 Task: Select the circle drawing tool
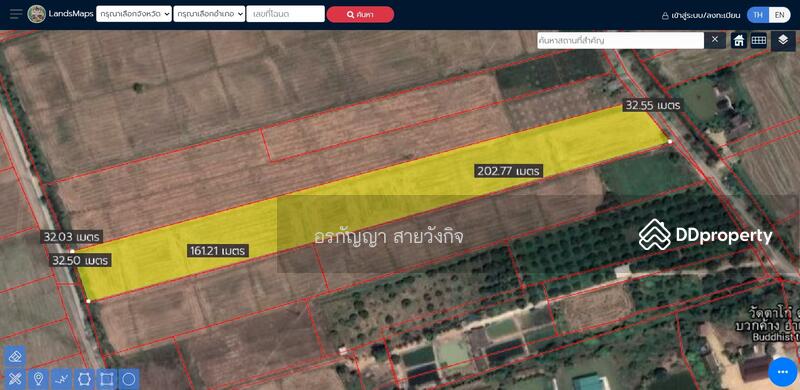point(129,379)
